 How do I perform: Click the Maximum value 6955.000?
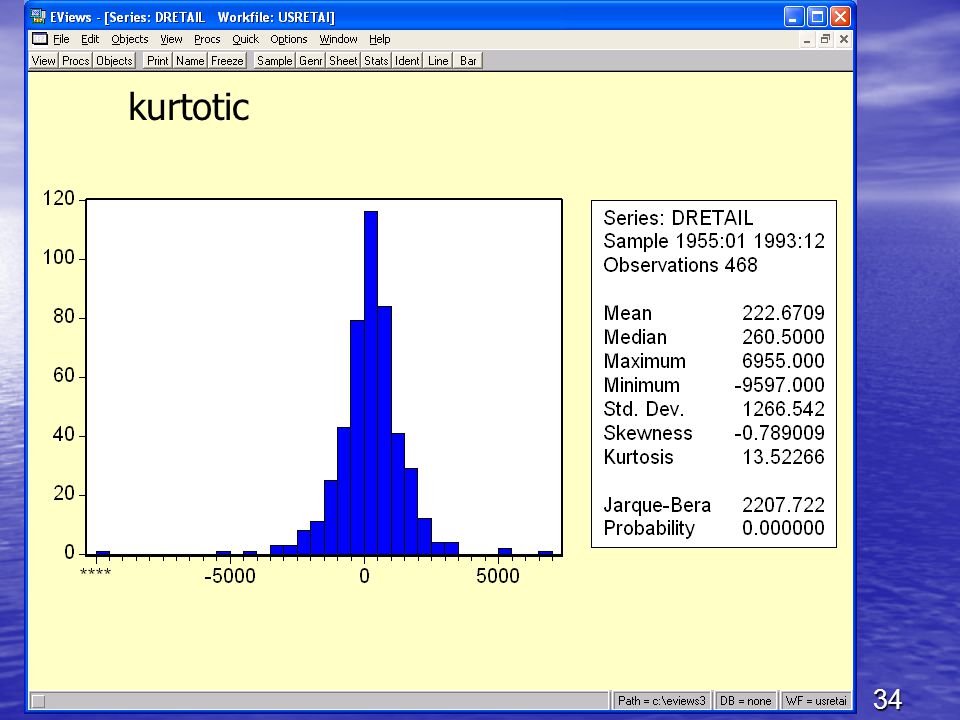783,361
